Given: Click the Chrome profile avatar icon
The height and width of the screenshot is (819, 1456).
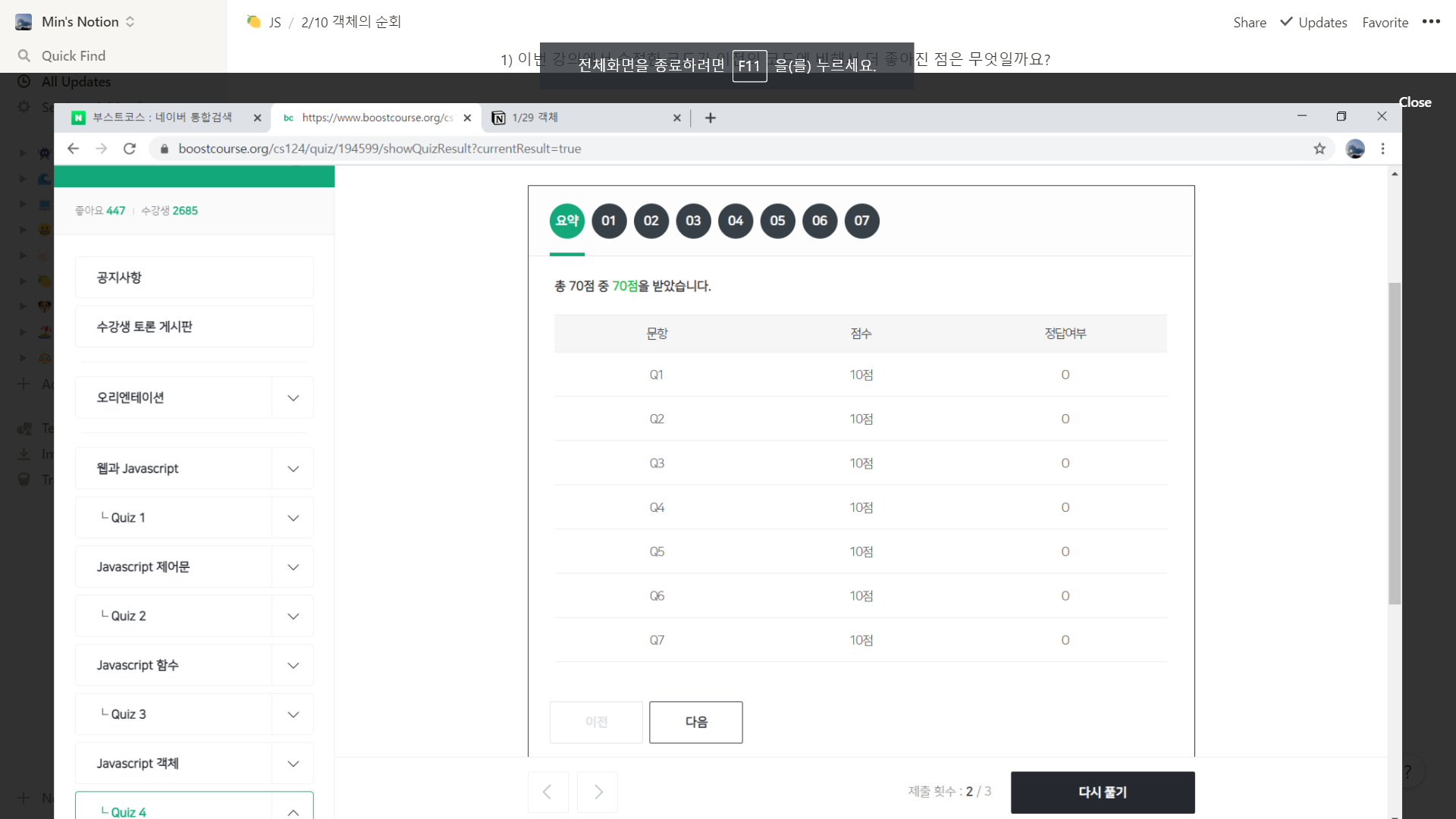Looking at the screenshot, I should (1354, 149).
